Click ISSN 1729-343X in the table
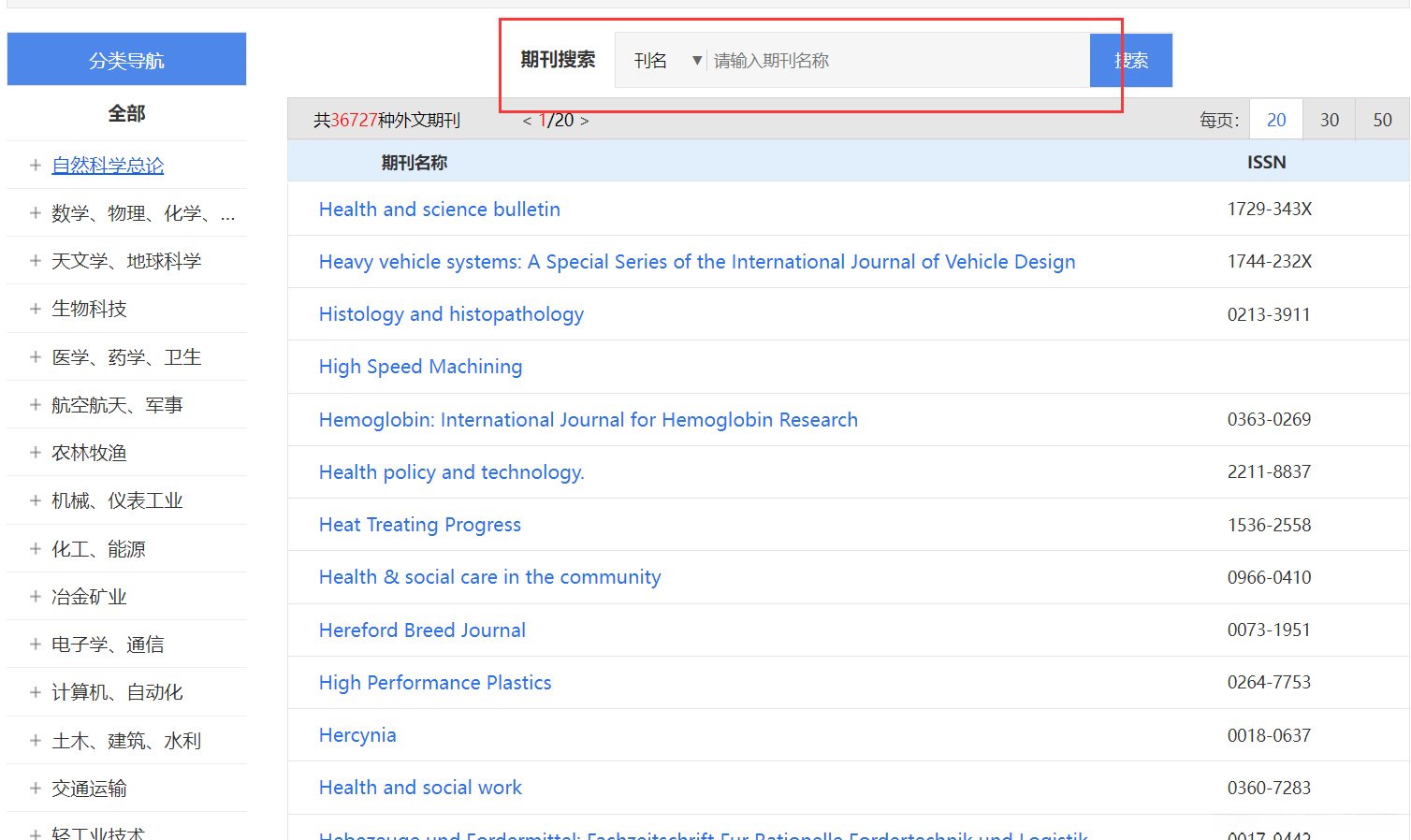The image size is (1411, 840). point(1270,210)
